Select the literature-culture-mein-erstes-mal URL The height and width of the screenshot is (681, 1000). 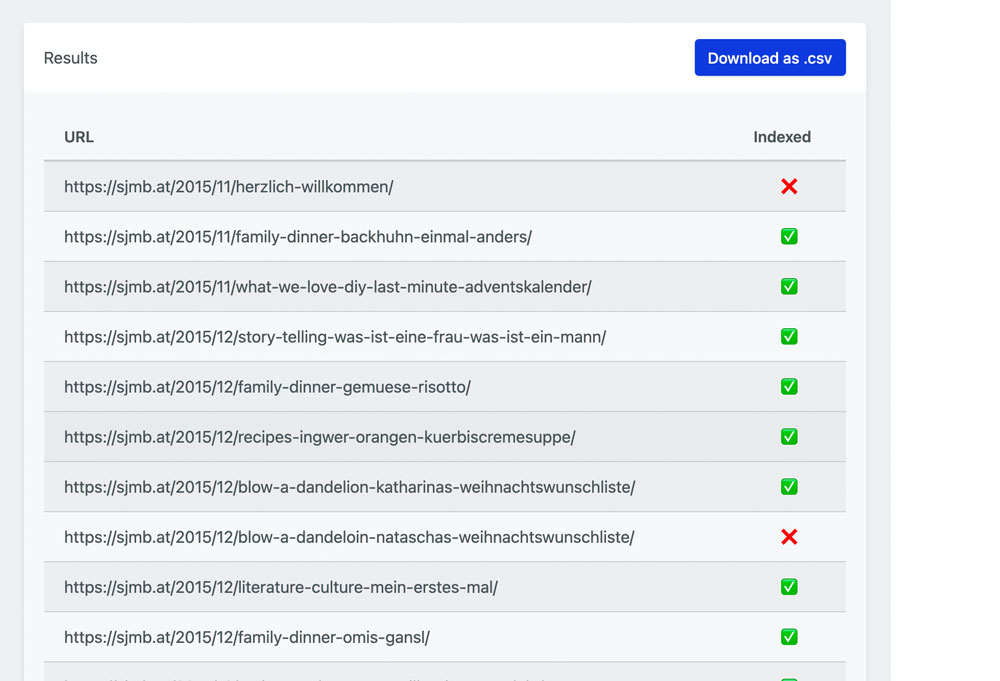[280, 587]
